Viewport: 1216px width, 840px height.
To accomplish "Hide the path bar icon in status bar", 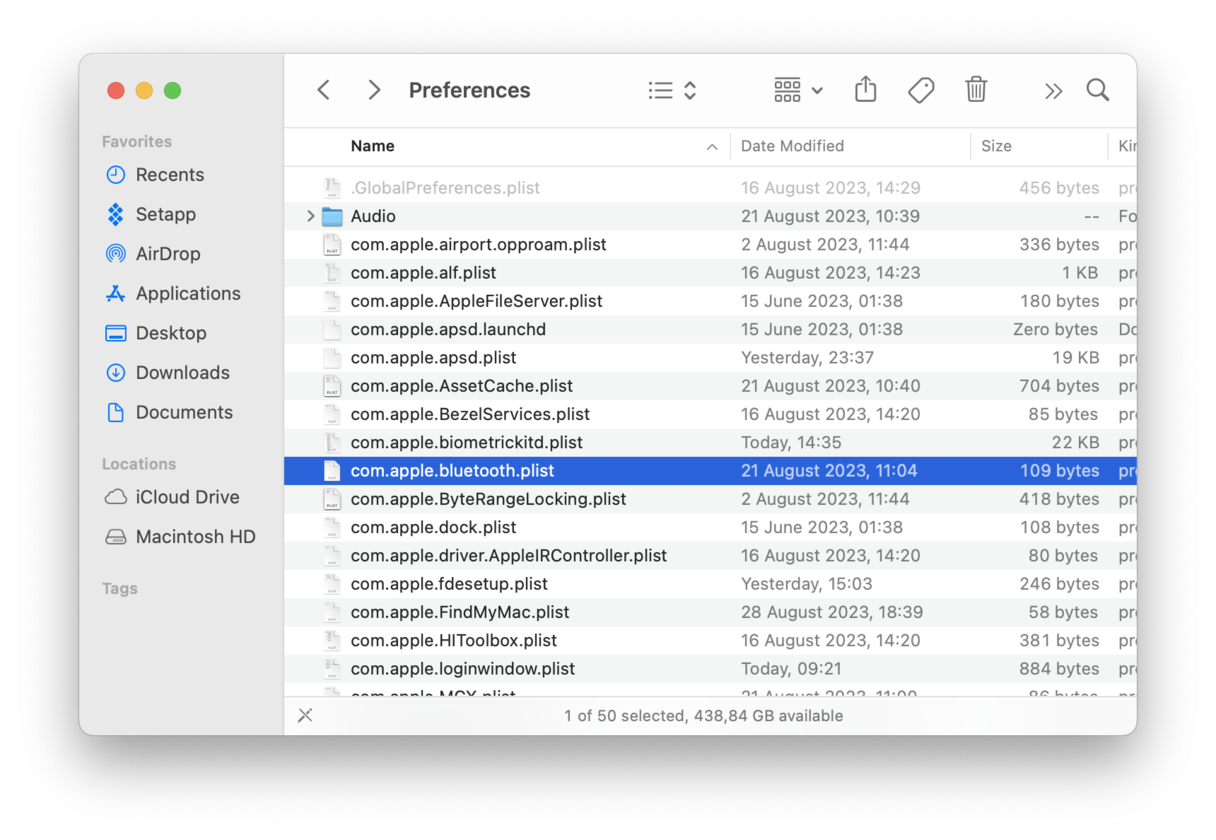I will [306, 715].
